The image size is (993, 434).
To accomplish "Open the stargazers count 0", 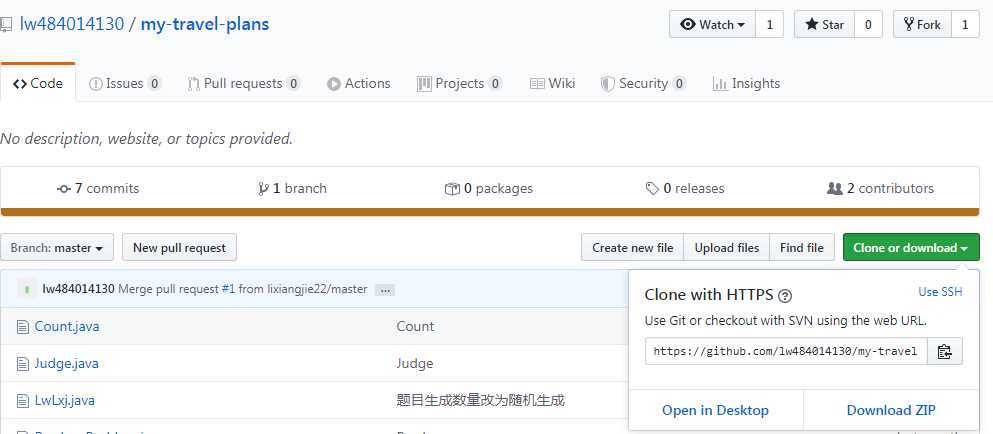I will [x=868, y=25].
